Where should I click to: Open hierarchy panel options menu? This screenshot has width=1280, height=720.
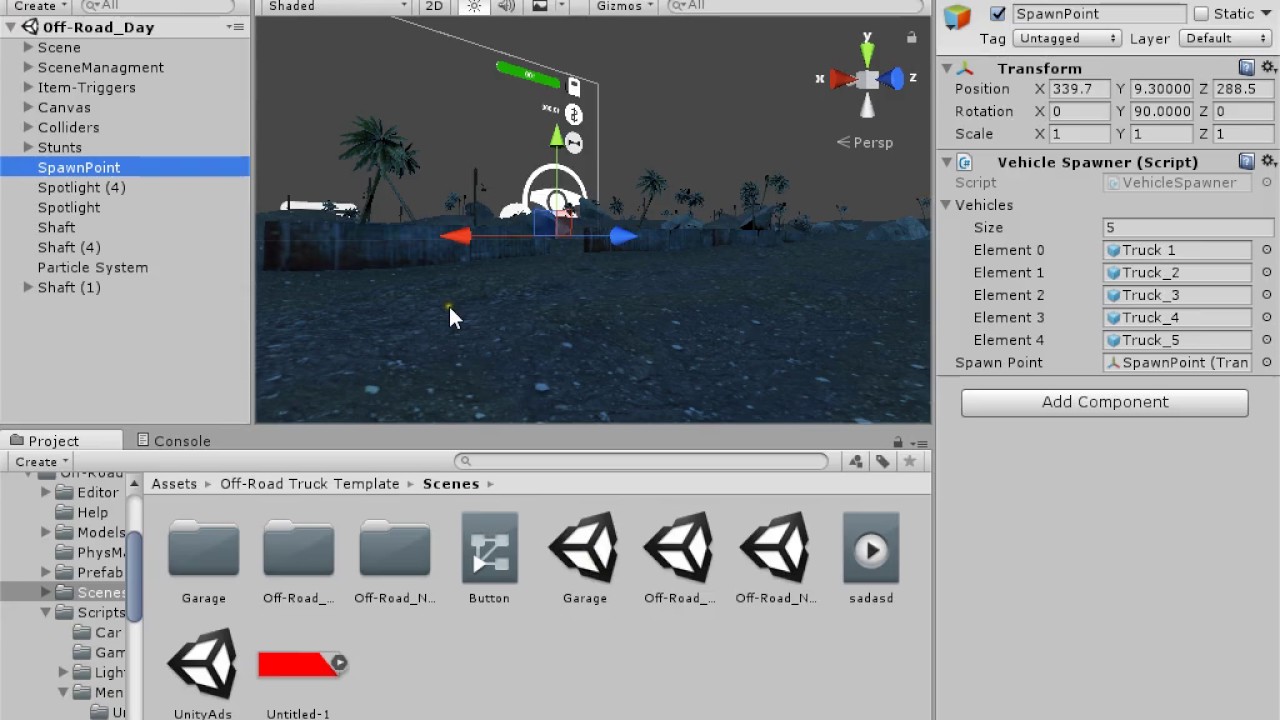236,27
